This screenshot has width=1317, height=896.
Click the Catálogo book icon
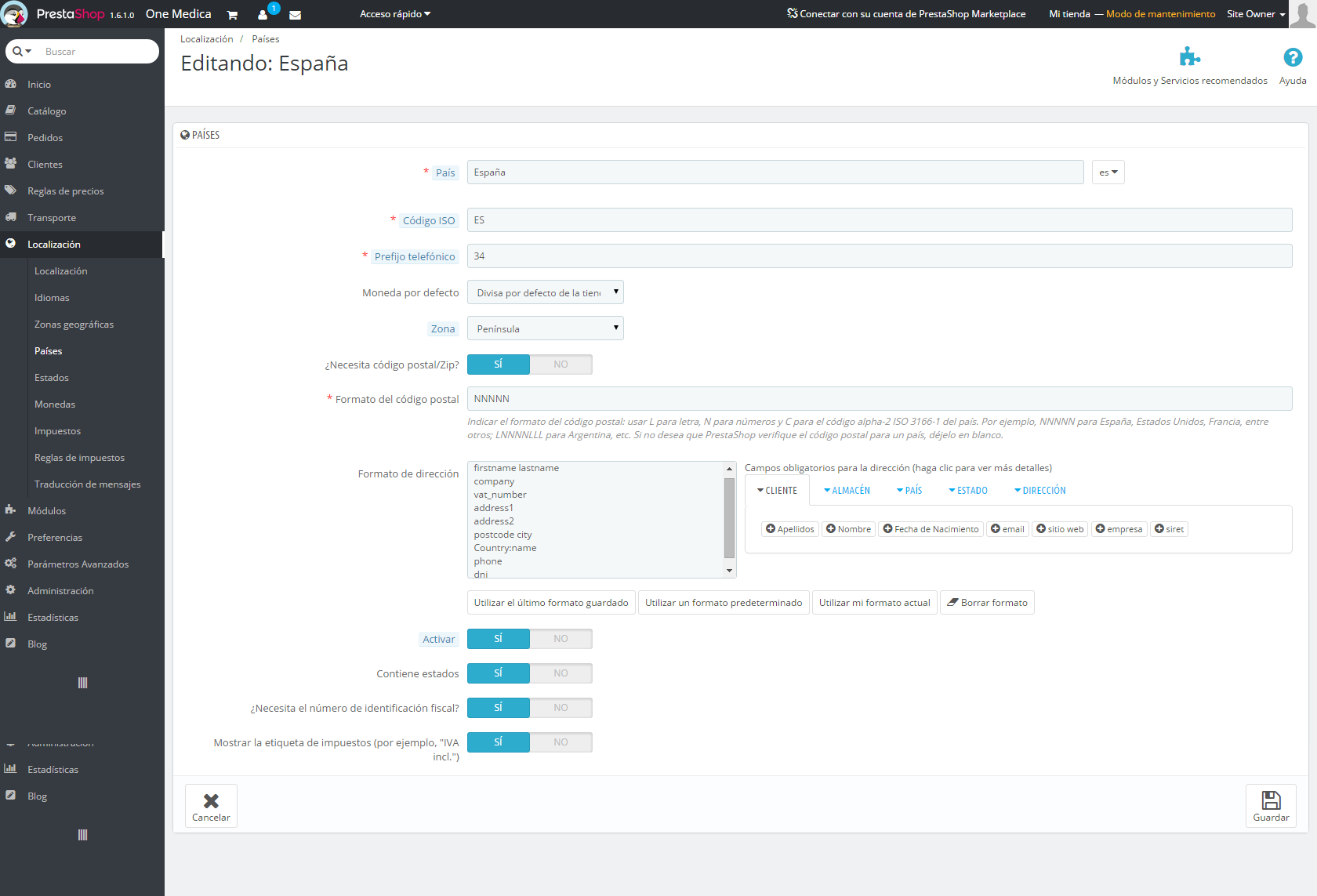11,111
